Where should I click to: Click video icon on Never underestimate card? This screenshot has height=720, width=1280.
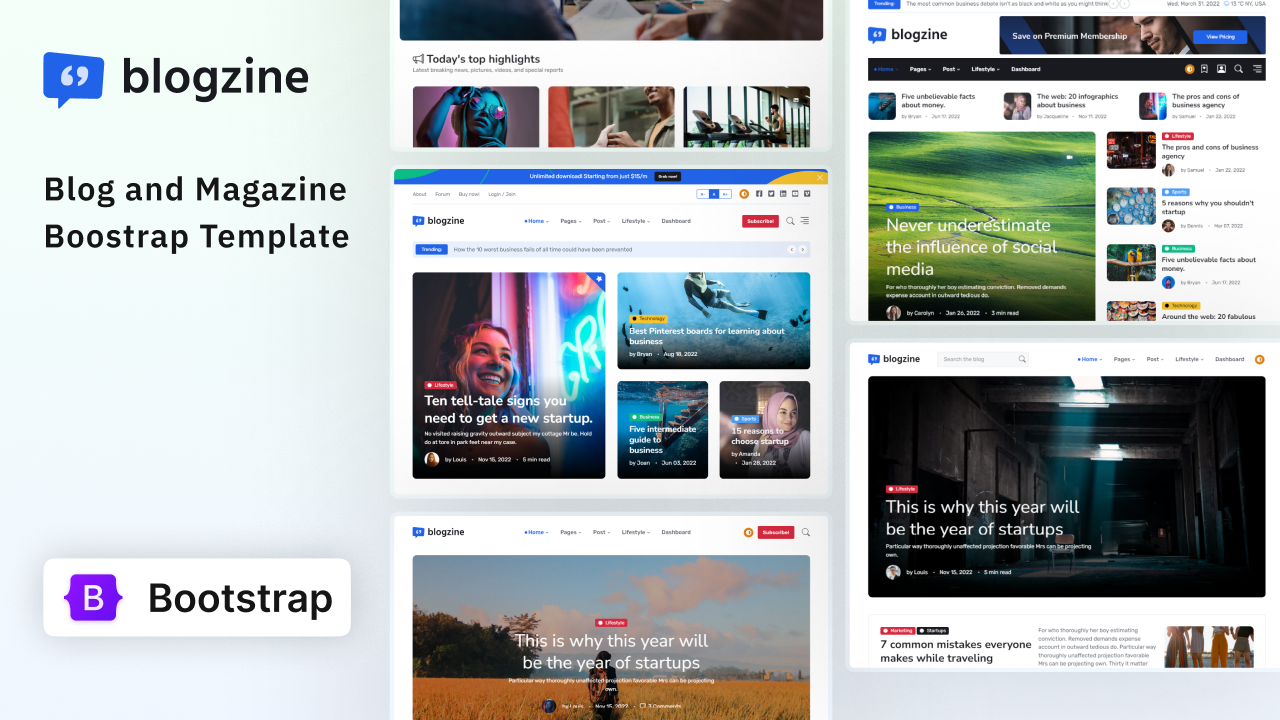point(1069,157)
